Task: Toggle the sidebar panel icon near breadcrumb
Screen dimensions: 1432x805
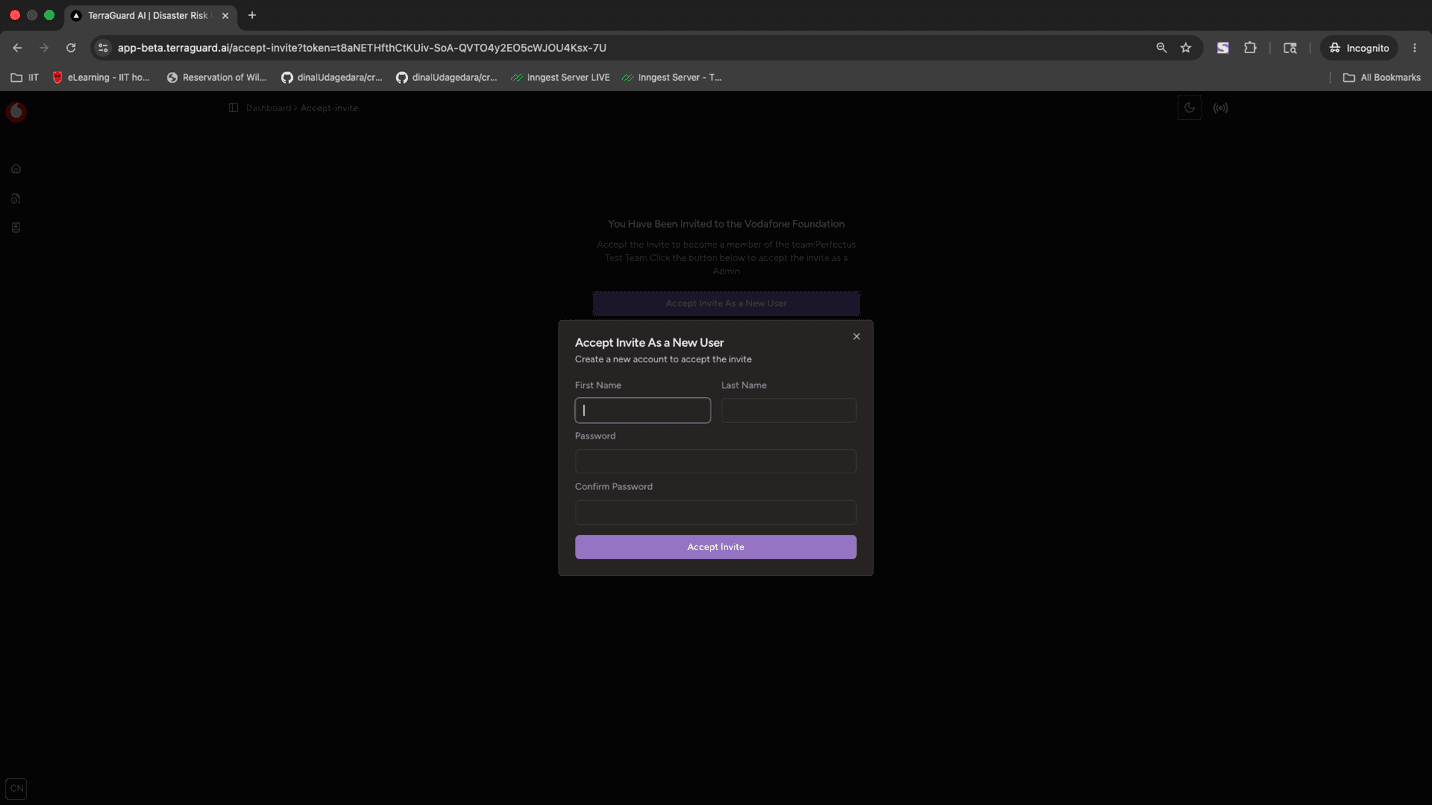Action: 233,108
